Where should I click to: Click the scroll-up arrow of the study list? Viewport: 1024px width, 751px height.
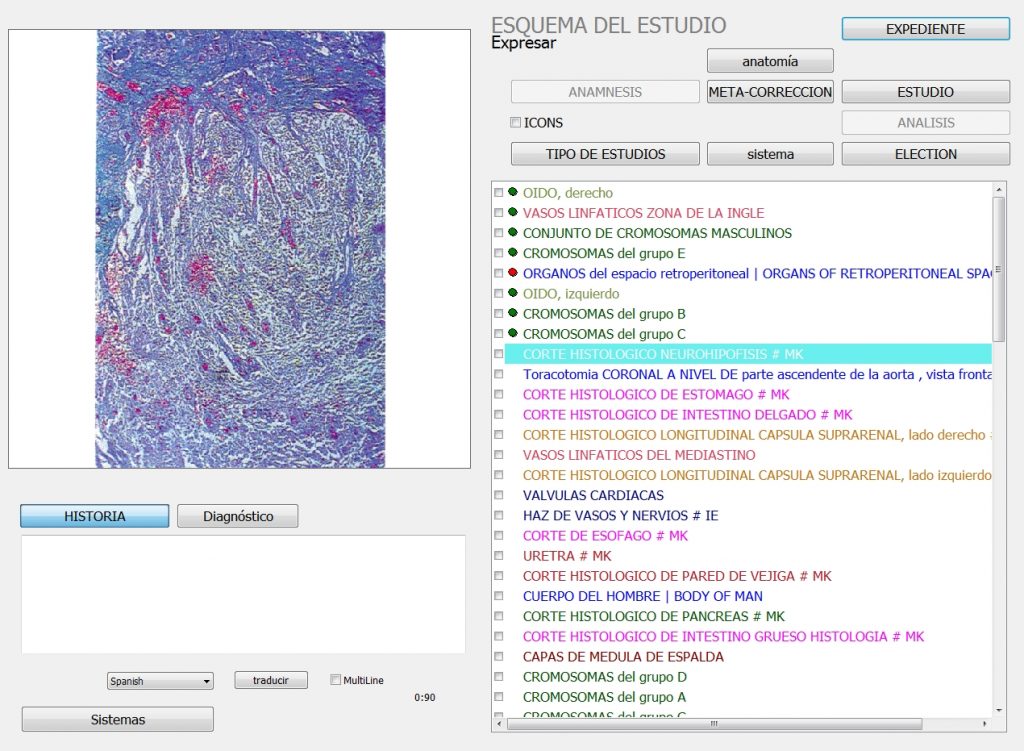coord(999,189)
